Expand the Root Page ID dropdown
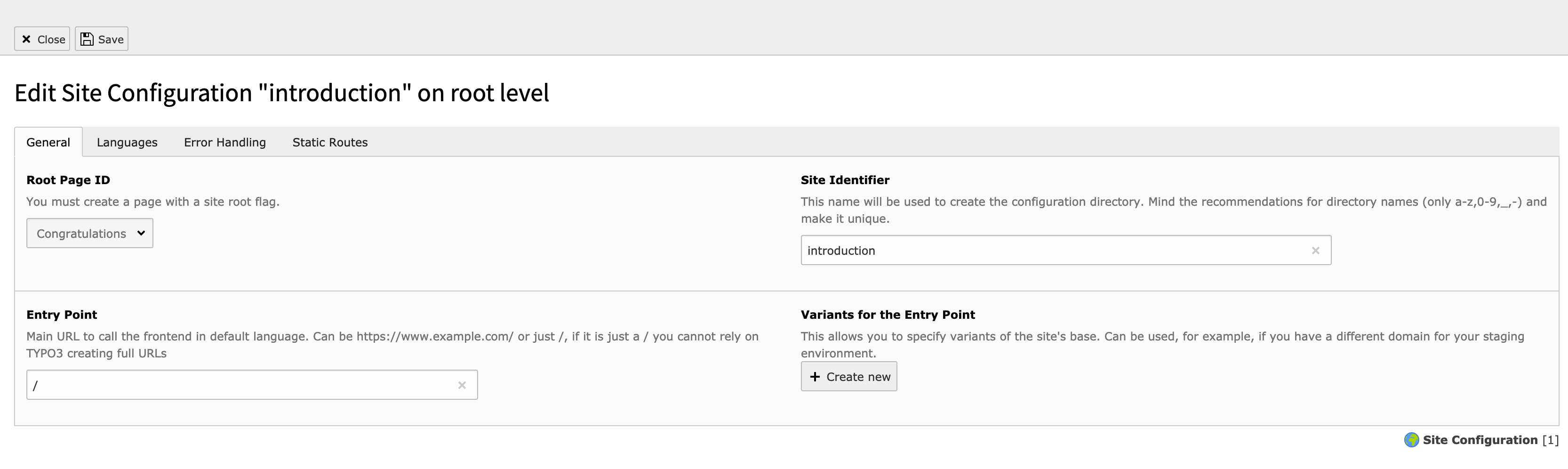Viewport: 1568px width, 469px height. point(89,233)
